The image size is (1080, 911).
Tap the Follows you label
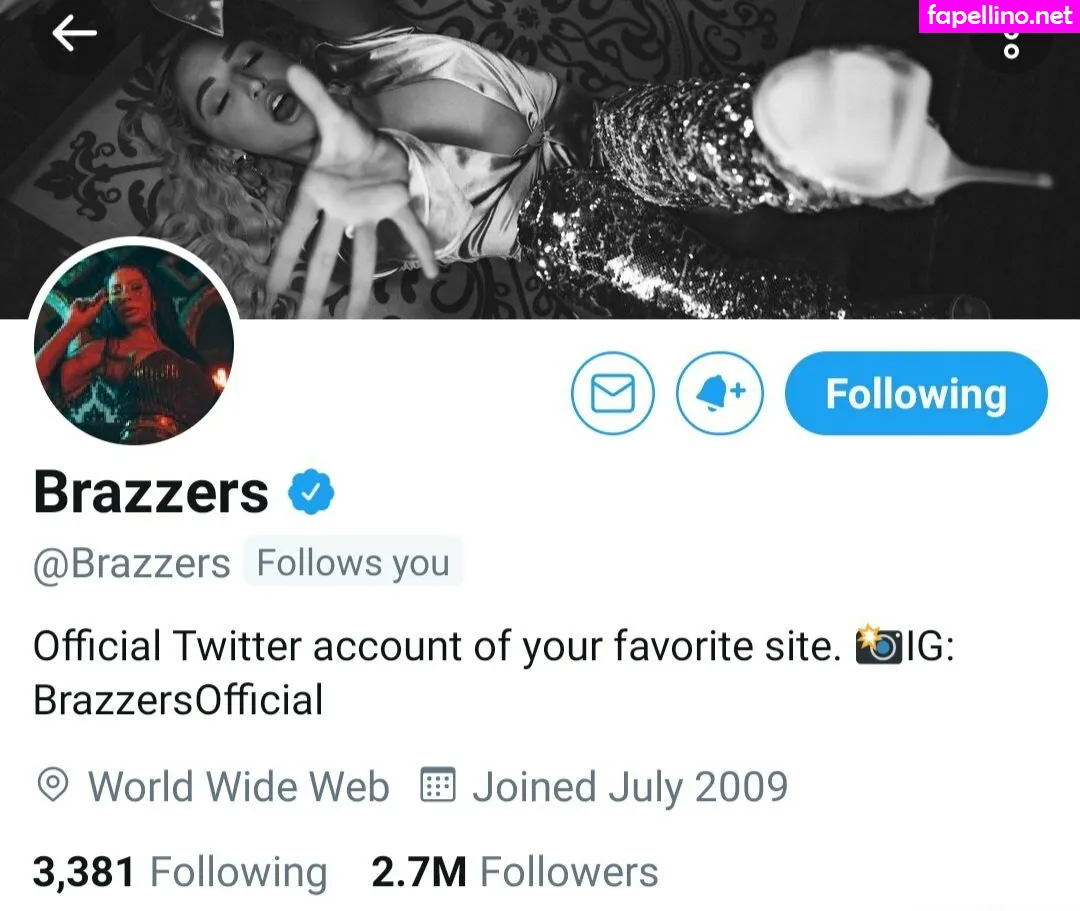pyautogui.click(x=353, y=563)
